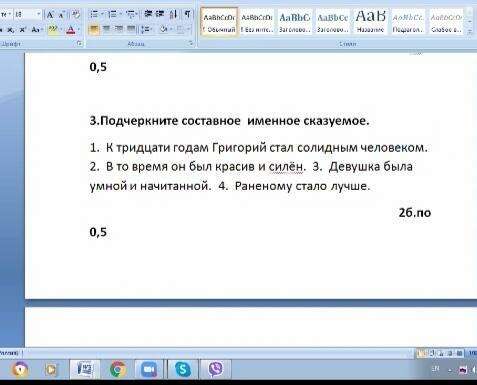This screenshot has width=477, height=385.
Task: Open the Paragraph dialog launcher
Action: [191, 44]
